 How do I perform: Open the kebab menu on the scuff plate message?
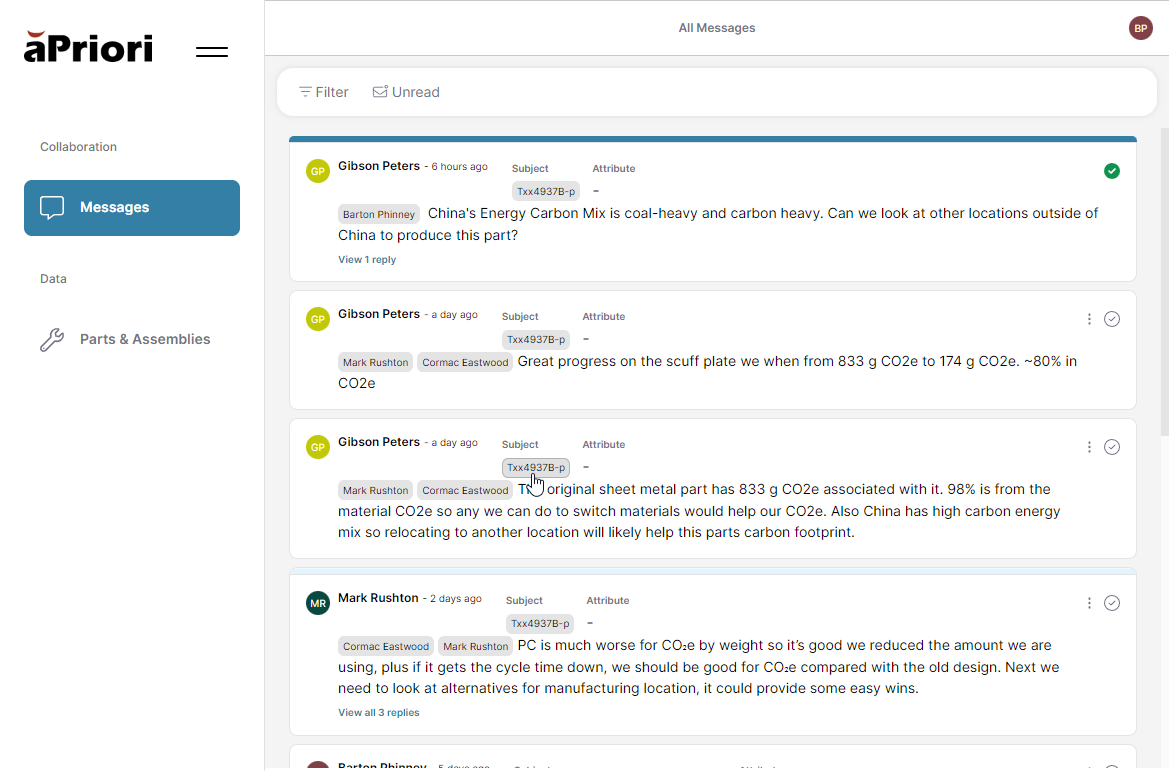[x=1089, y=319]
